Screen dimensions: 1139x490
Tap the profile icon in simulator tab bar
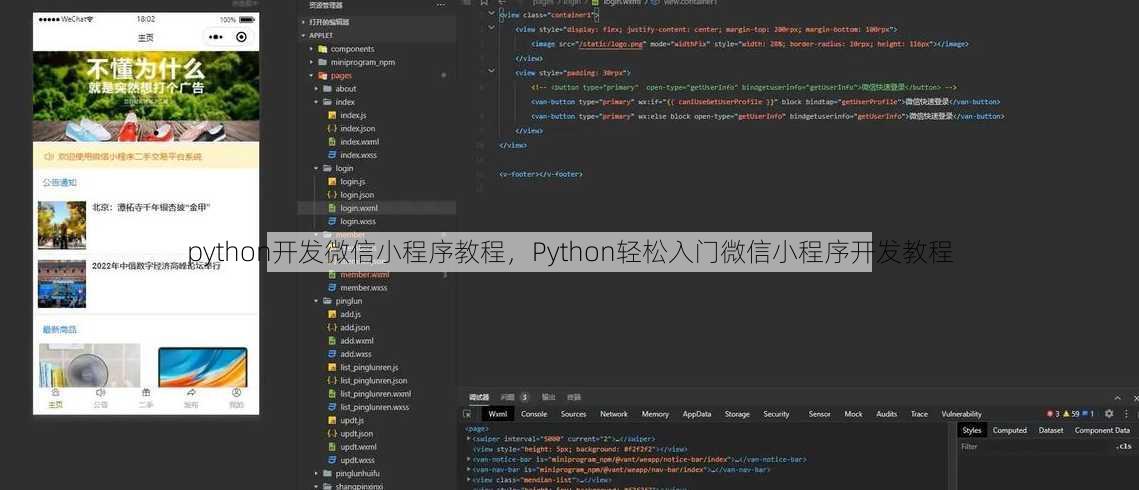(x=236, y=393)
